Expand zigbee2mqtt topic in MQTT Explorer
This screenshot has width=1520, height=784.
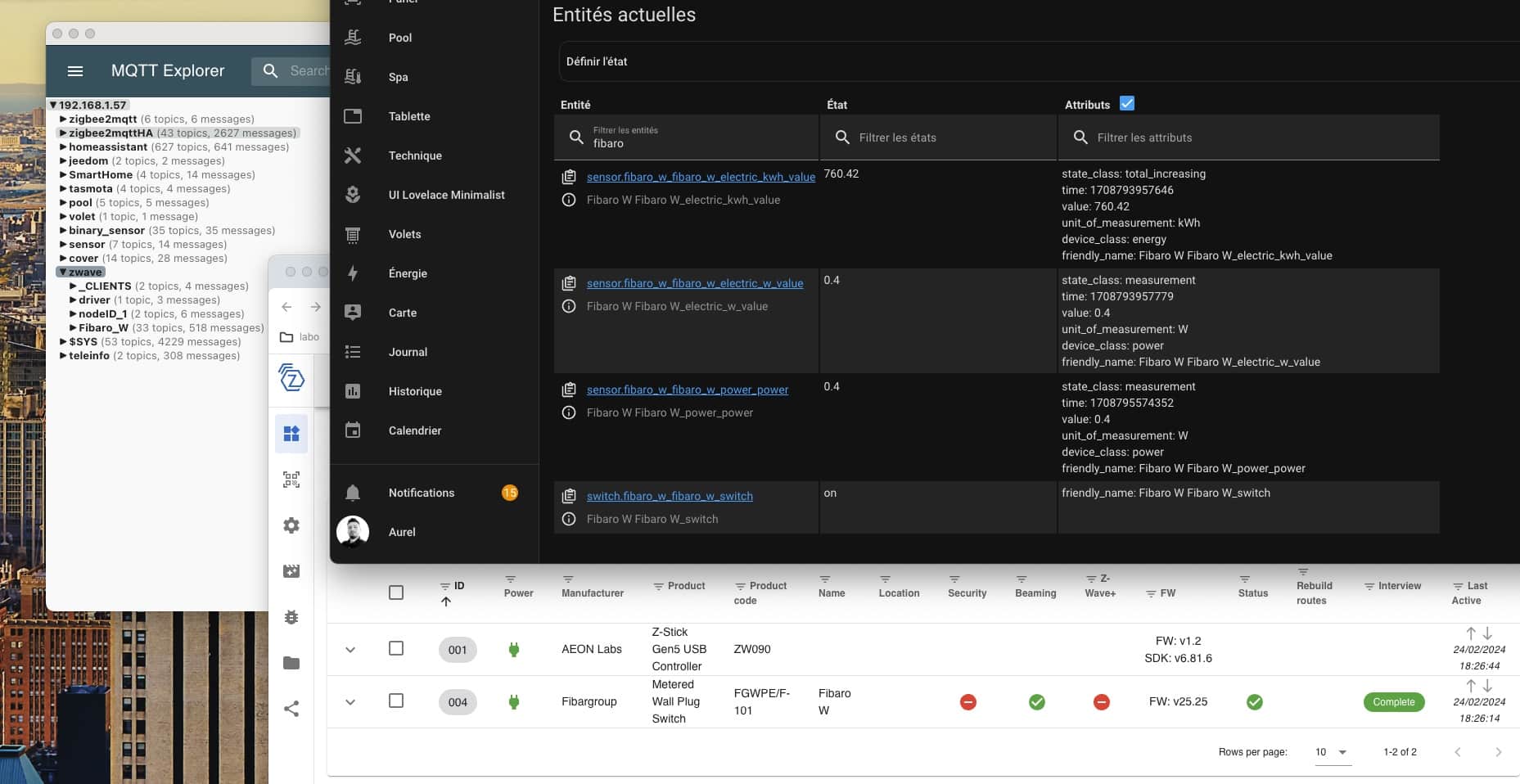tap(63, 119)
